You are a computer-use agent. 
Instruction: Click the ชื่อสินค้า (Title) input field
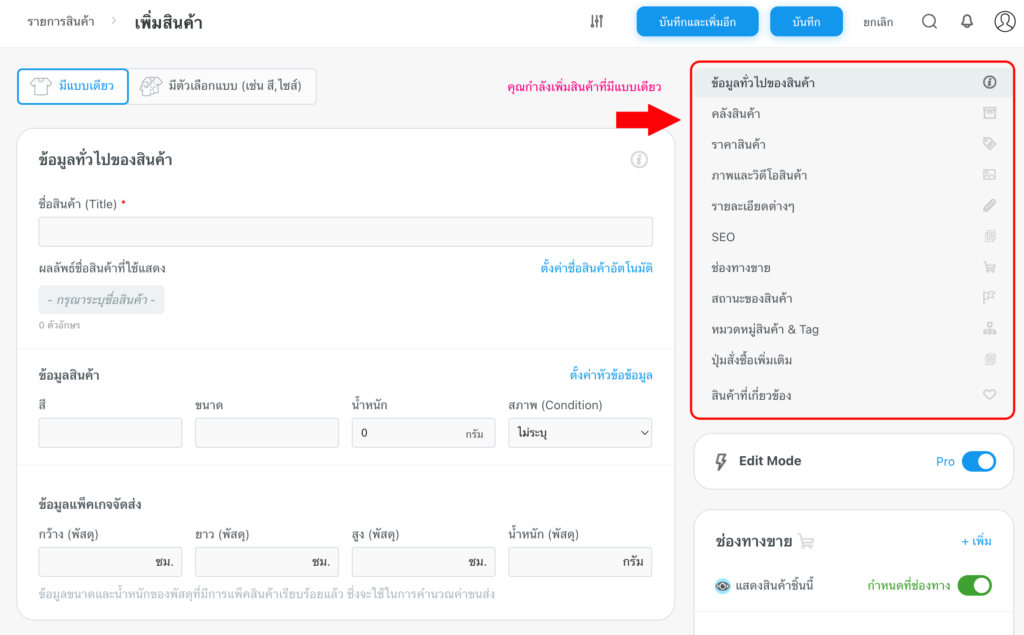tap(345, 232)
